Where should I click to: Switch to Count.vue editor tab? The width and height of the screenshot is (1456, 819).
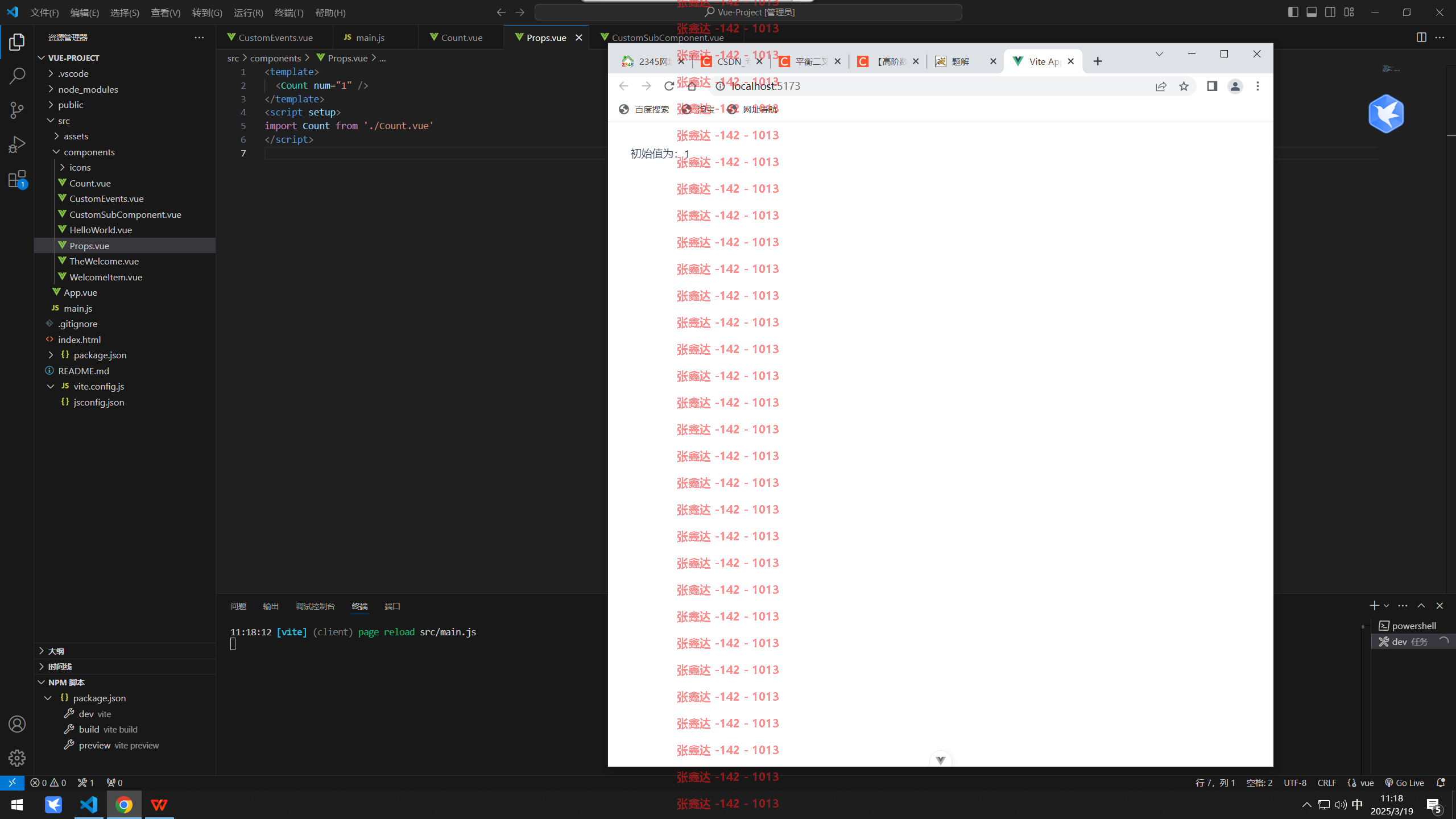pyautogui.click(x=461, y=38)
